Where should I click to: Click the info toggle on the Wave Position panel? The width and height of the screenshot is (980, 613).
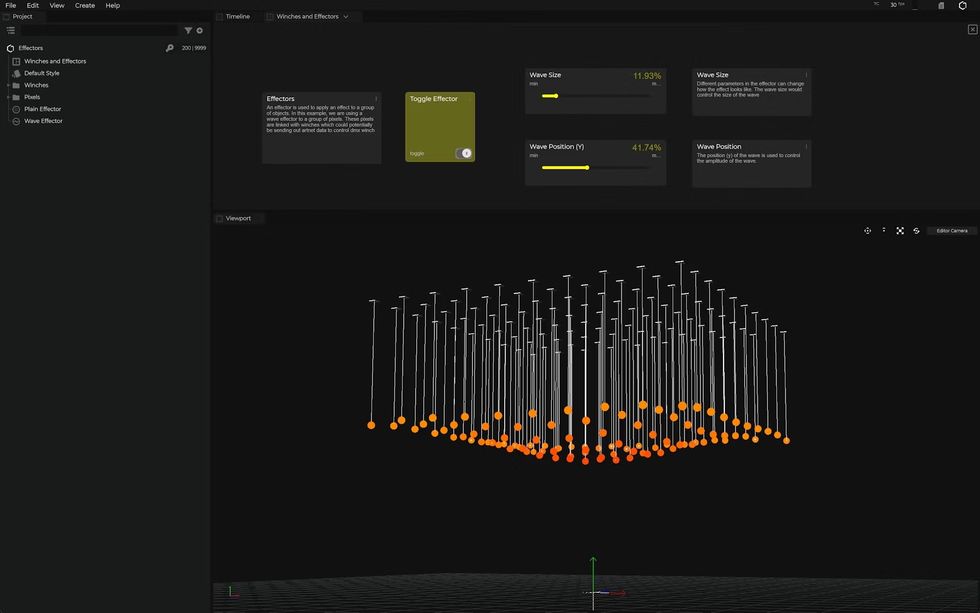806,145
